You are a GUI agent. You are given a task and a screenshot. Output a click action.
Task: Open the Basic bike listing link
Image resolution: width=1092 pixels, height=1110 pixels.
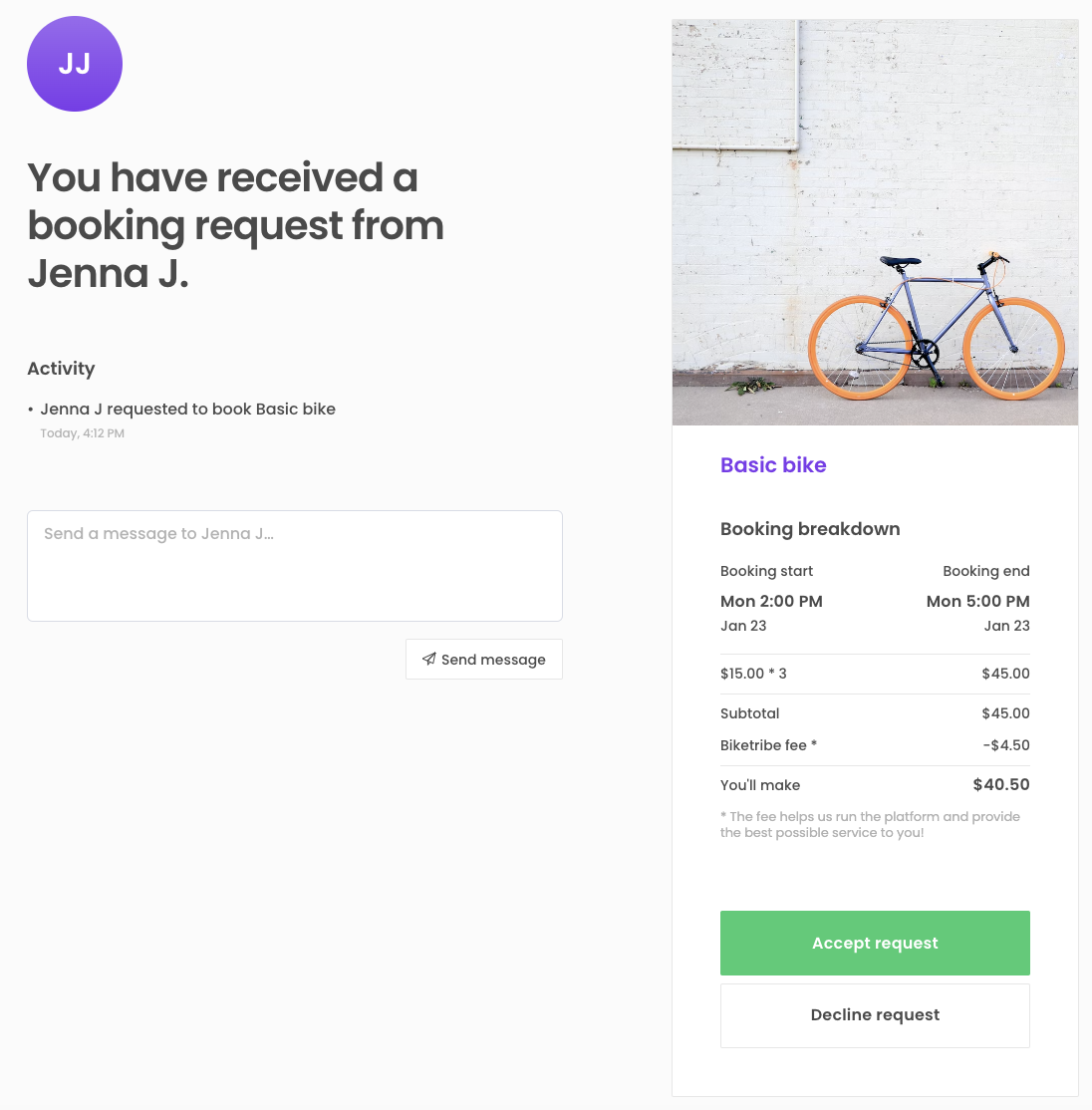tap(773, 465)
